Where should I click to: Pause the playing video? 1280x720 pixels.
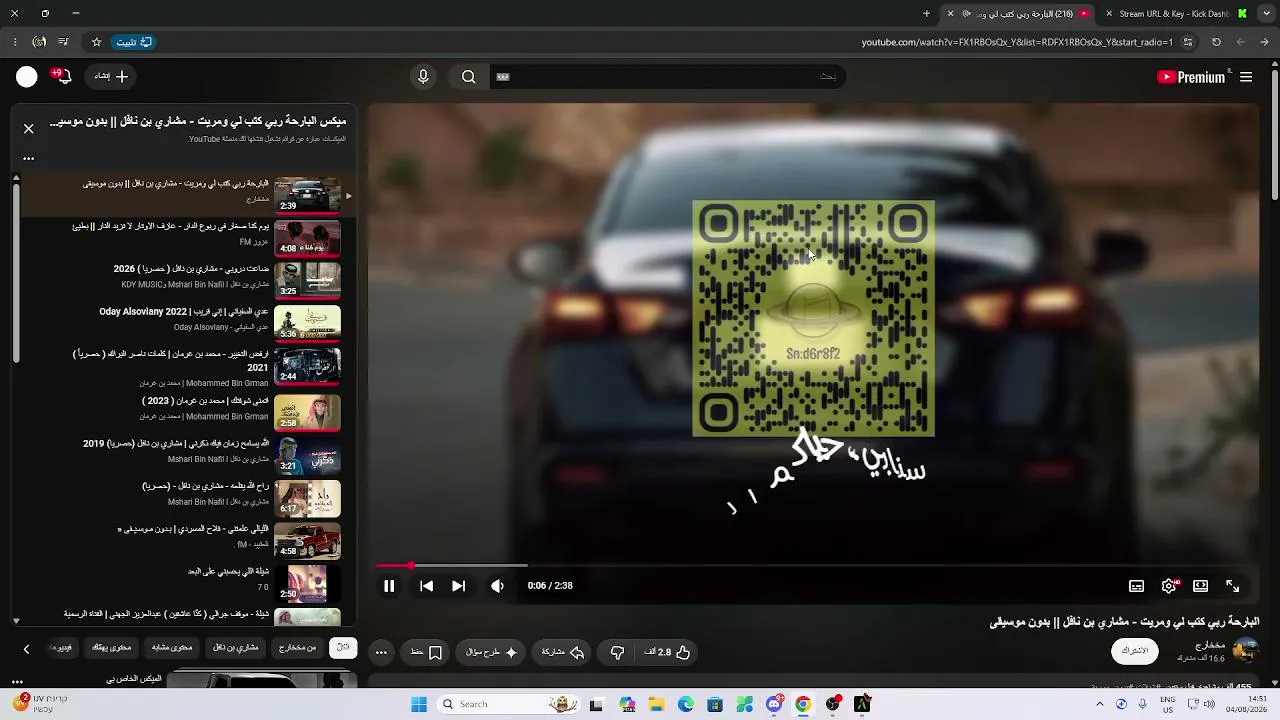pos(389,586)
